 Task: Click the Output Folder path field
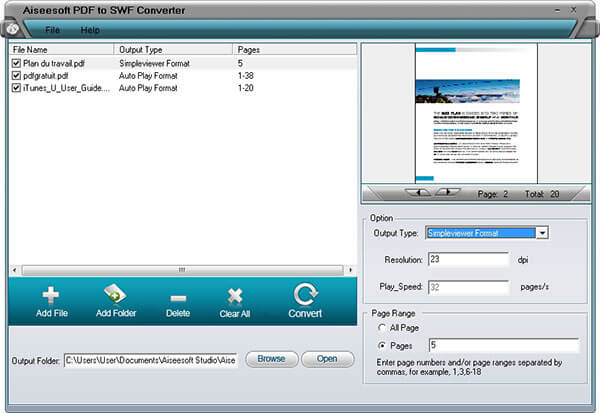point(150,360)
